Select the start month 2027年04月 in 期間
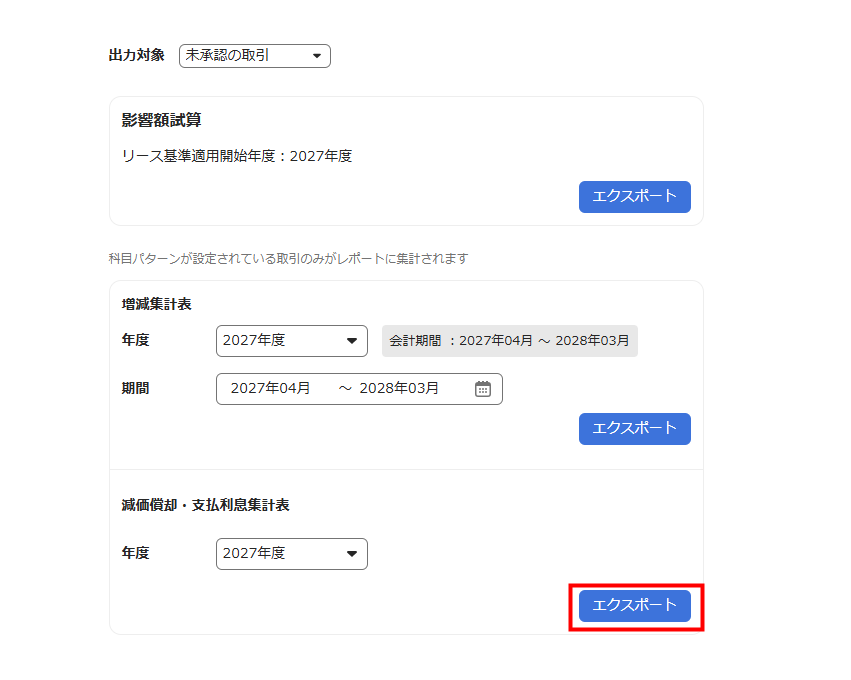Image resolution: width=851 pixels, height=680 pixels. coord(271,389)
